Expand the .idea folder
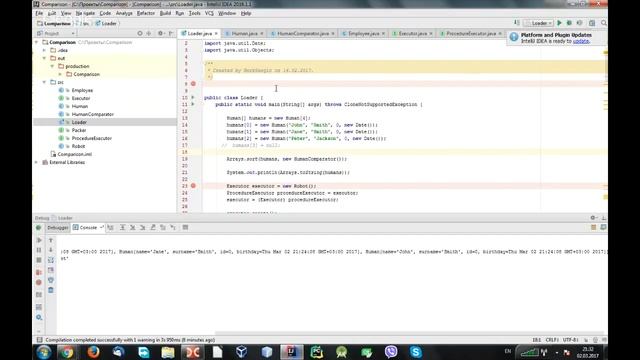The height and width of the screenshot is (360, 640). click(x=44, y=50)
